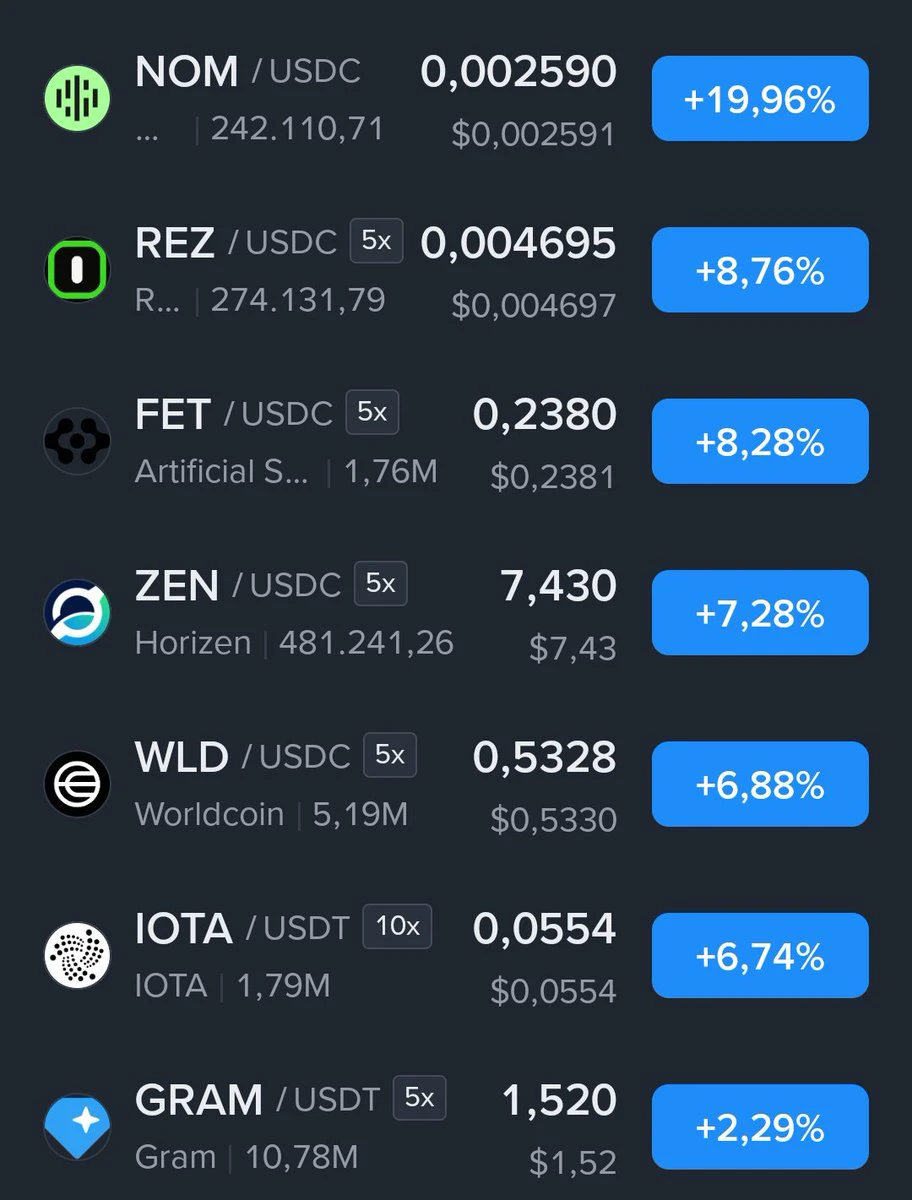Tap the NOM coin logo icon
This screenshot has width=912, height=1200.
[77, 98]
